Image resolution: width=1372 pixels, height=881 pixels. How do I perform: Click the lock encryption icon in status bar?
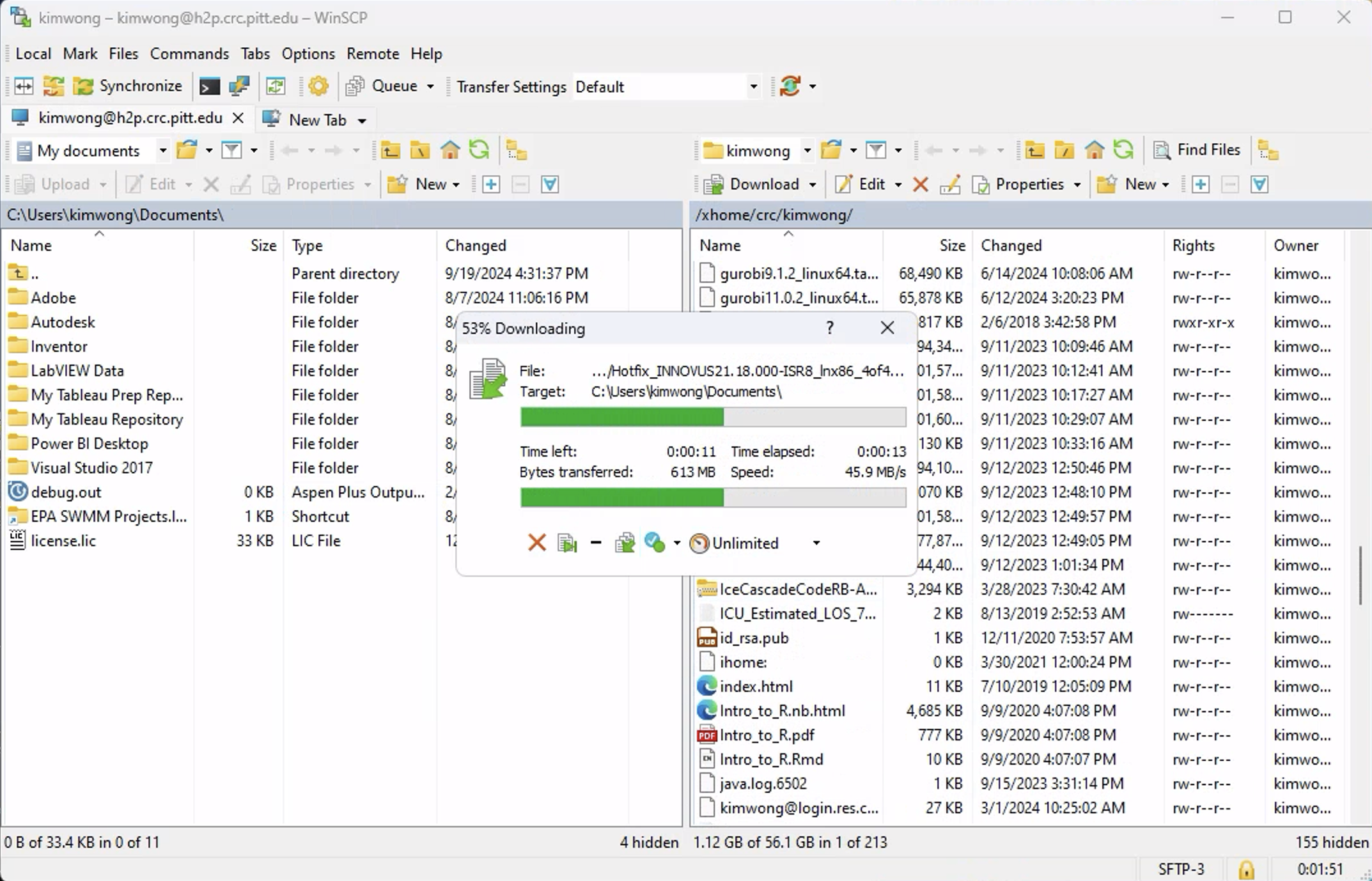(1247, 869)
